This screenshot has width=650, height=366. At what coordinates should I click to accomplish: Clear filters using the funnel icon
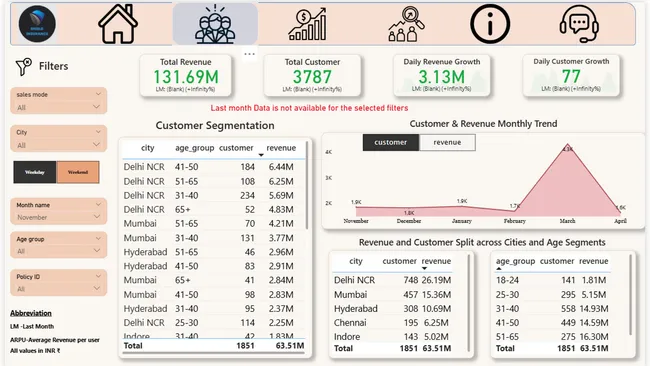click(x=24, y=66)
